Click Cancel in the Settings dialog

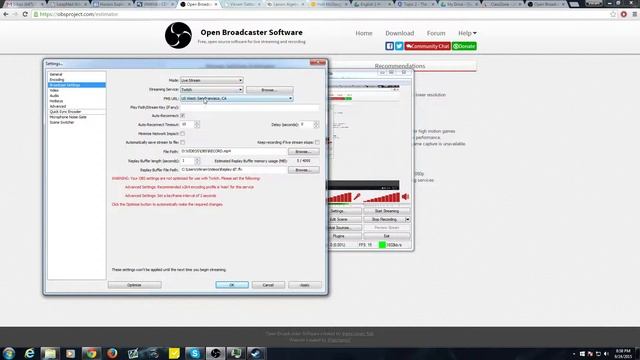coord(268,285)
